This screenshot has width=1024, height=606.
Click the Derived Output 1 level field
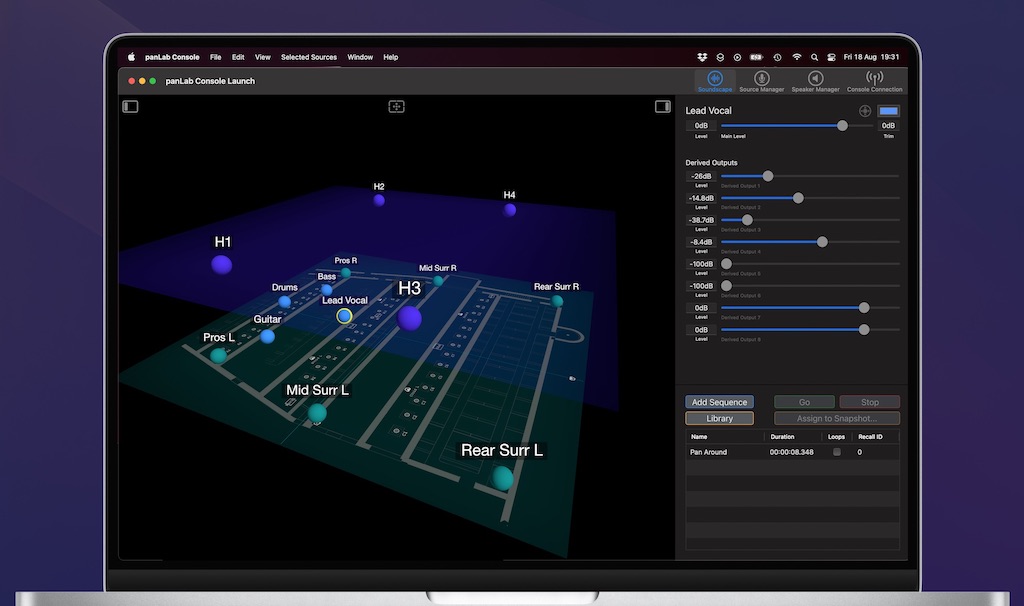pyautogui.click(x=701, y=176)
